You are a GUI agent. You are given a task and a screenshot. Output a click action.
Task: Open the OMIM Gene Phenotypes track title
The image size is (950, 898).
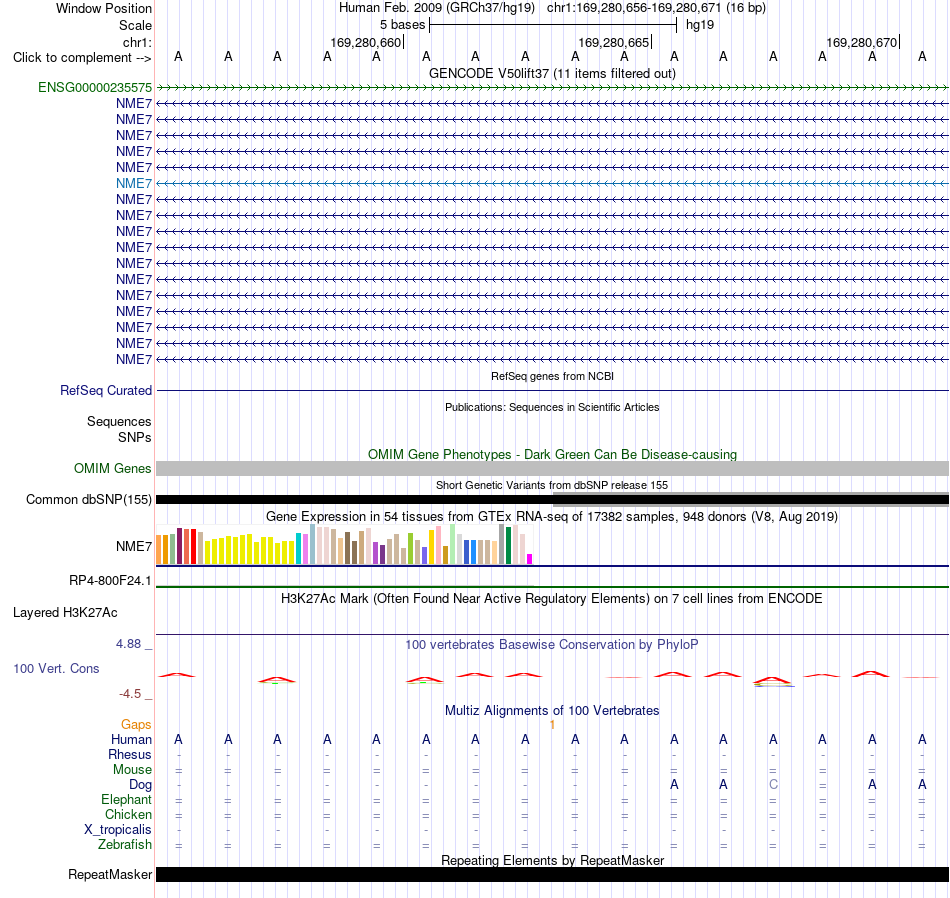pyautogui.click(x=552, y=454)
